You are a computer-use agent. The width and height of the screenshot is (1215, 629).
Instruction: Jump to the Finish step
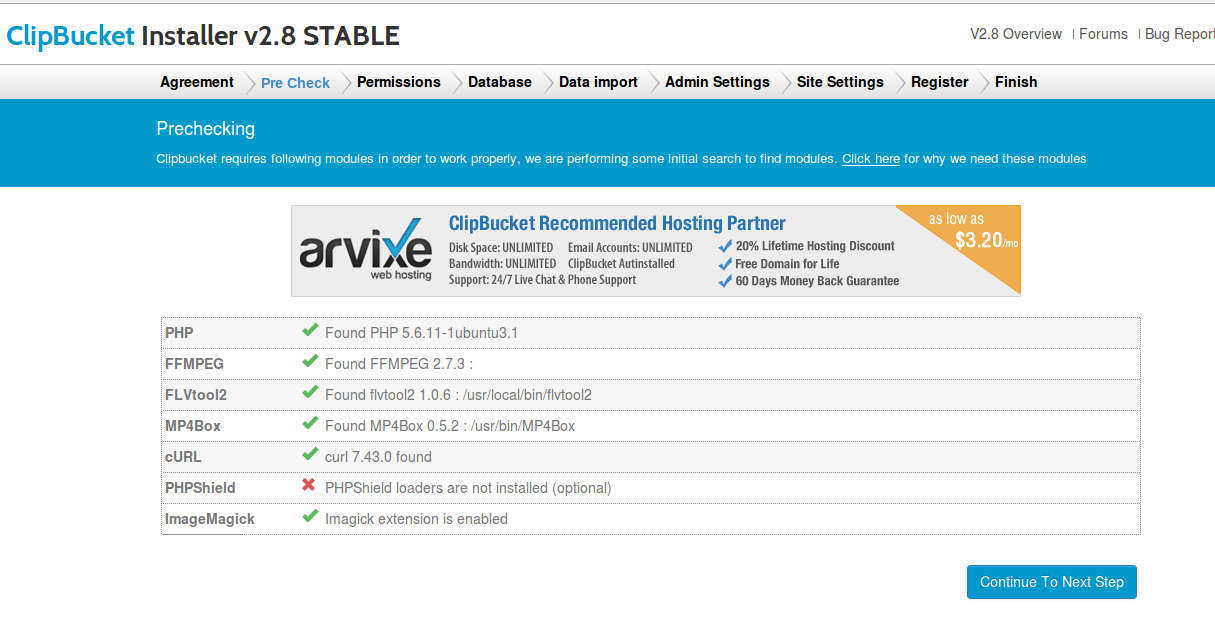point(1016,82)
